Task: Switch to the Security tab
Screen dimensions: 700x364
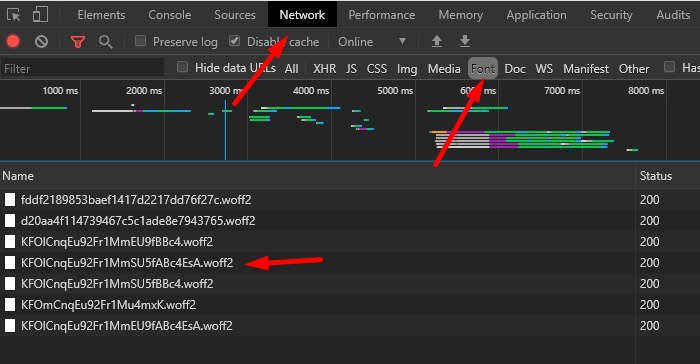Action: (x=611, y=15)
